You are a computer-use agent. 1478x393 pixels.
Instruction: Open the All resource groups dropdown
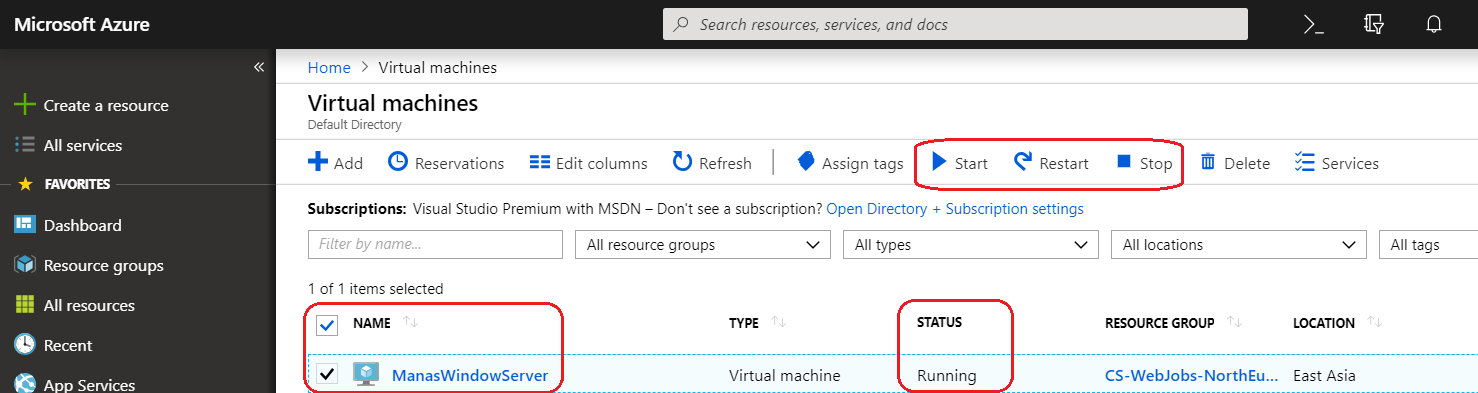tap(703, 244)
